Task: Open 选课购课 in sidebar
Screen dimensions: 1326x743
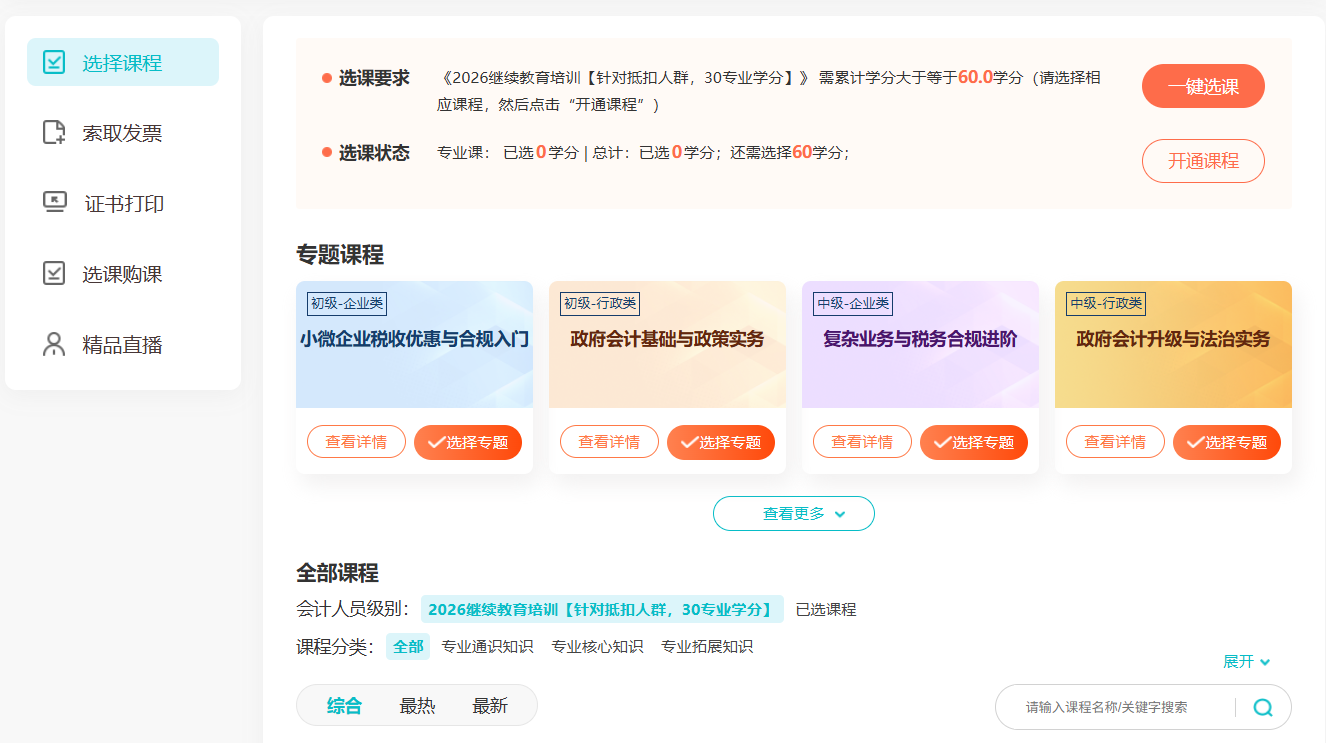Action: point(123,274)
